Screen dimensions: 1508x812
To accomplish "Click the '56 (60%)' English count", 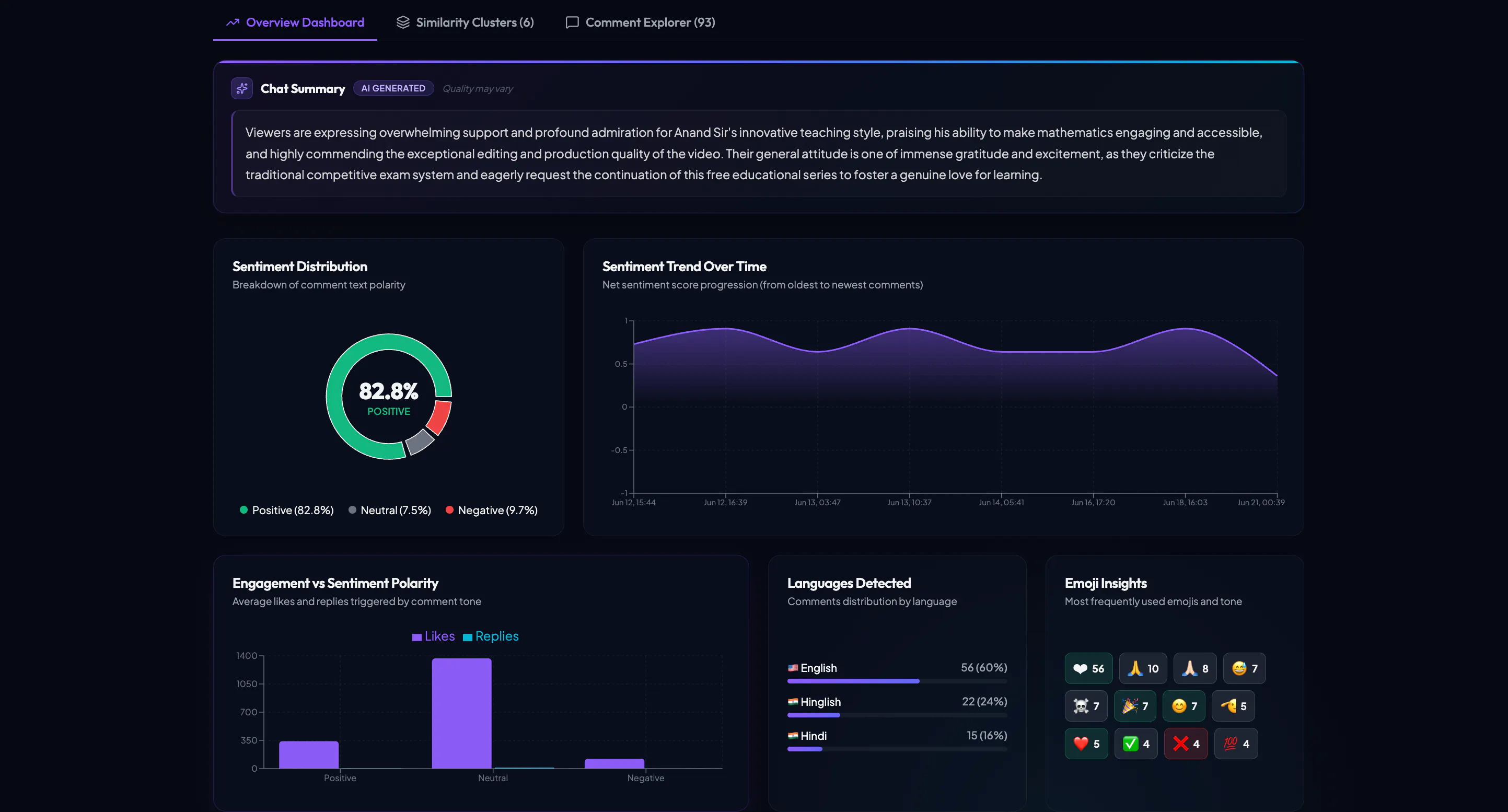I will pos(984,667).
